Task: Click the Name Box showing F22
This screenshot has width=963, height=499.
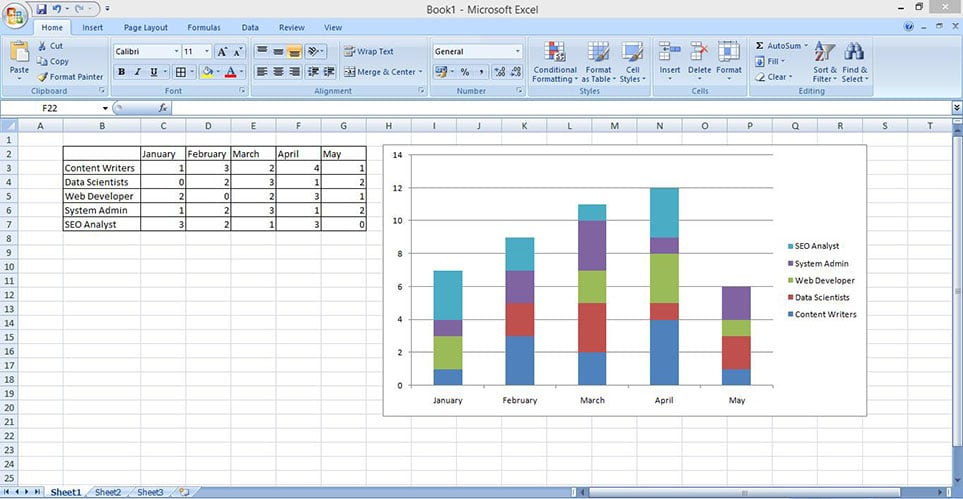Action: [x=50, y=108]
